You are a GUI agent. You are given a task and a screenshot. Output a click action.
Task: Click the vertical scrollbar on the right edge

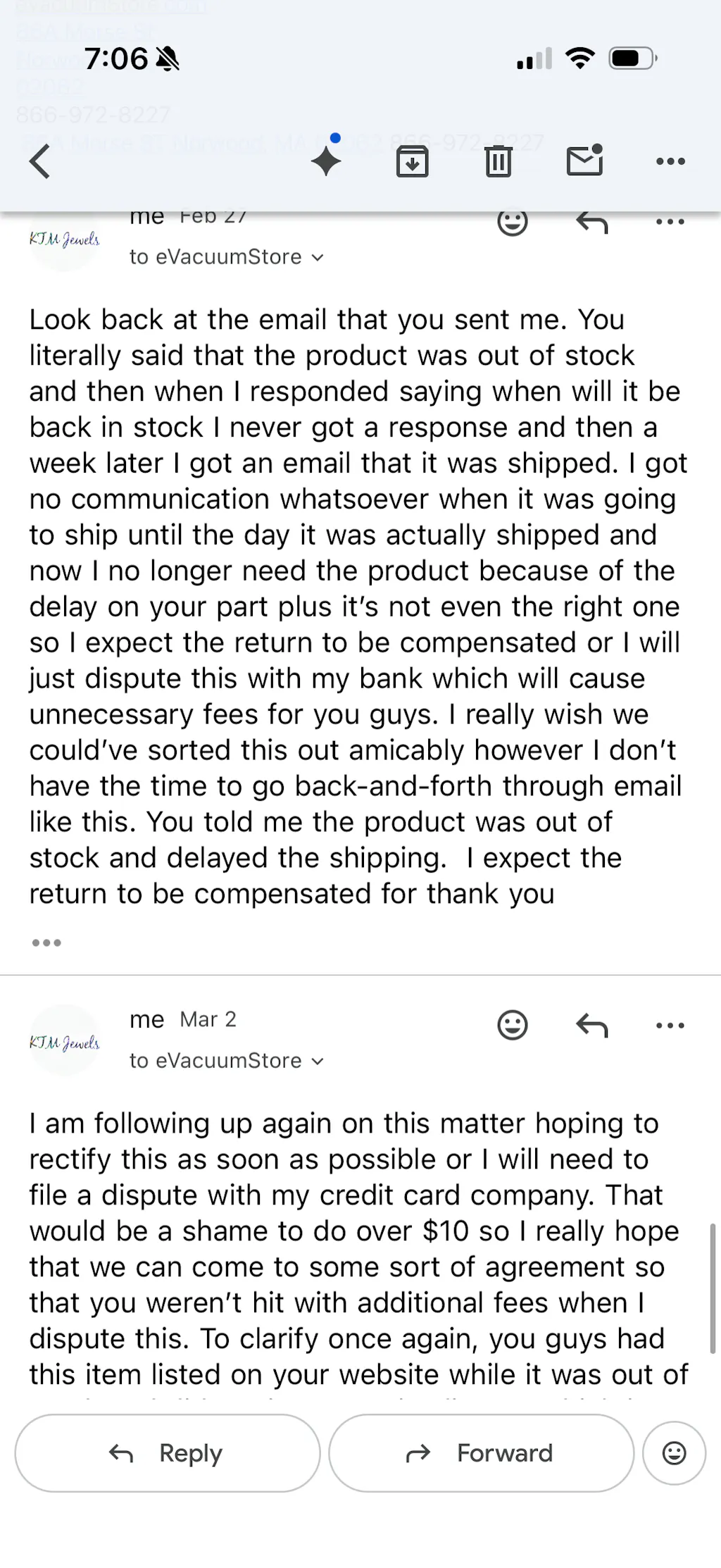(x=713, y=1288)
